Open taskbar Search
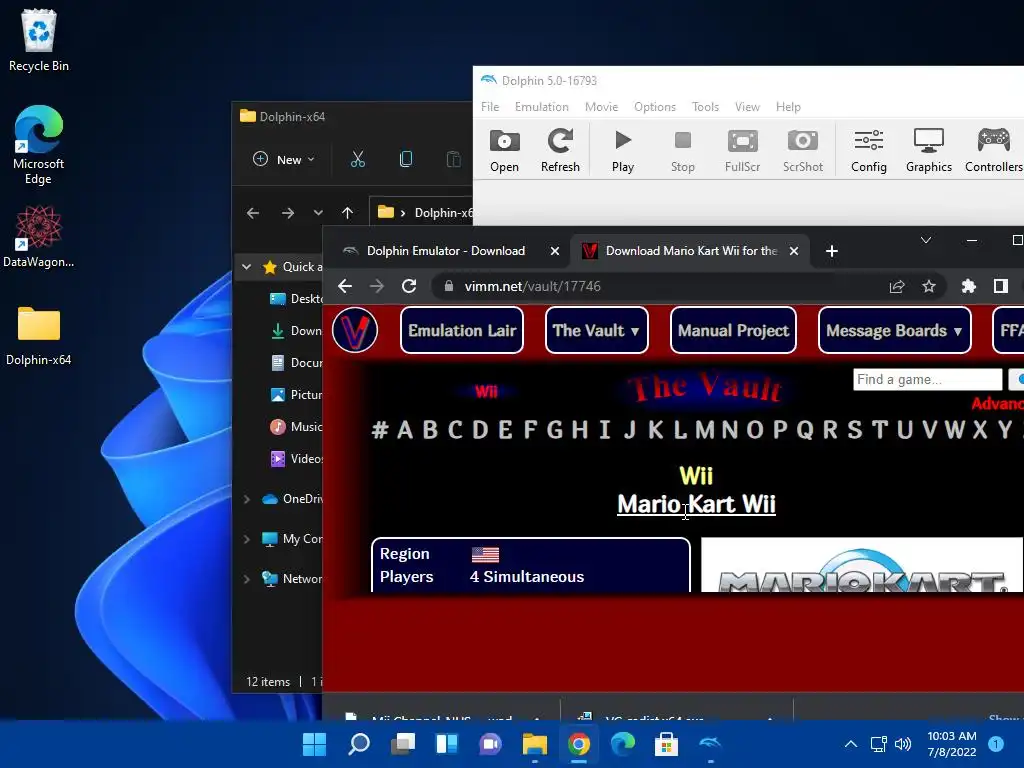1024x768 pixels. [359, 744]
